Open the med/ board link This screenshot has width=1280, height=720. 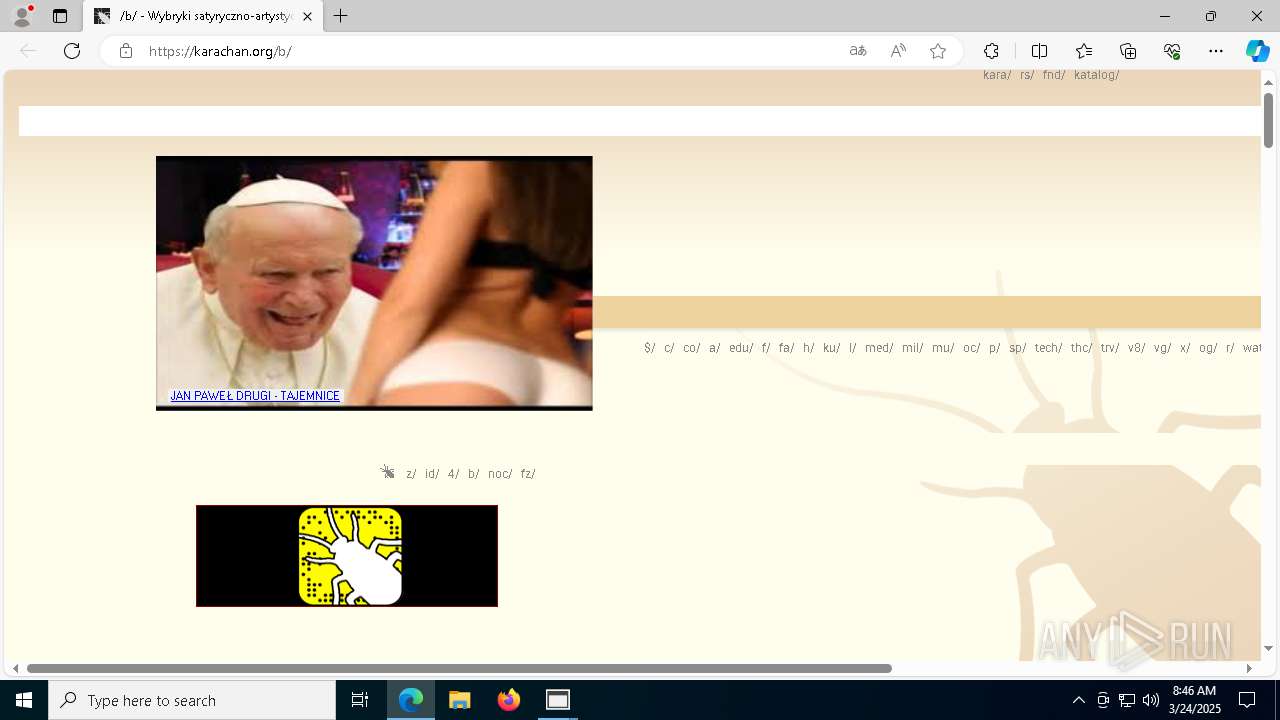click(x=879, y=348)
